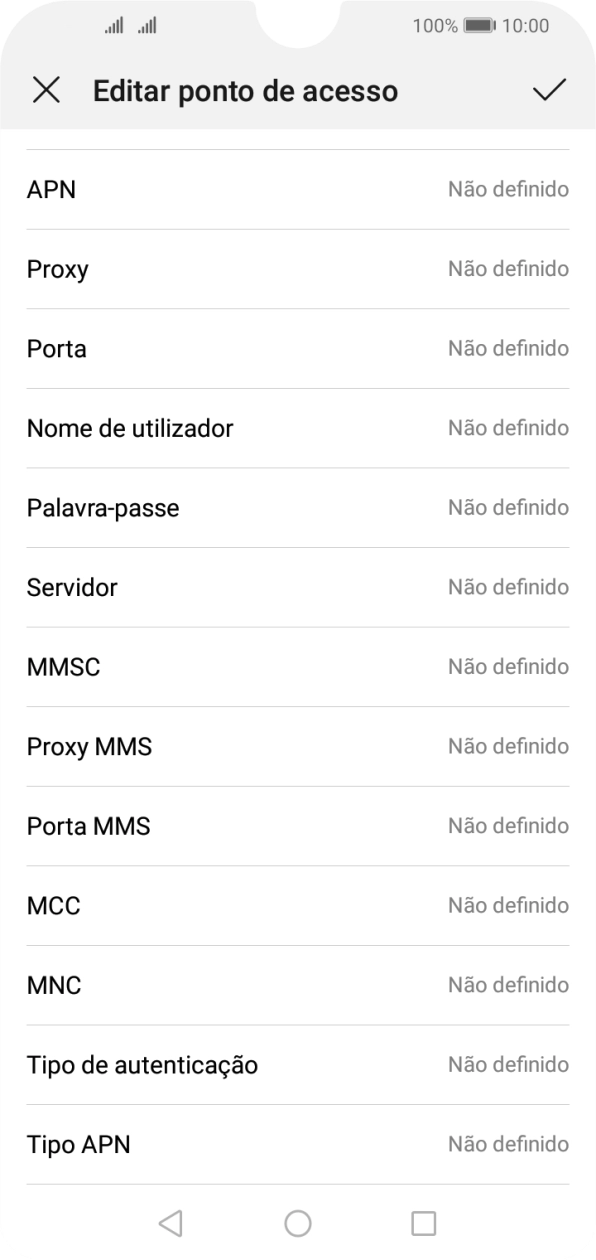Open the MMSC configuration
Image resolution: width=596 pixels, height=1260 pixels.
298,666
